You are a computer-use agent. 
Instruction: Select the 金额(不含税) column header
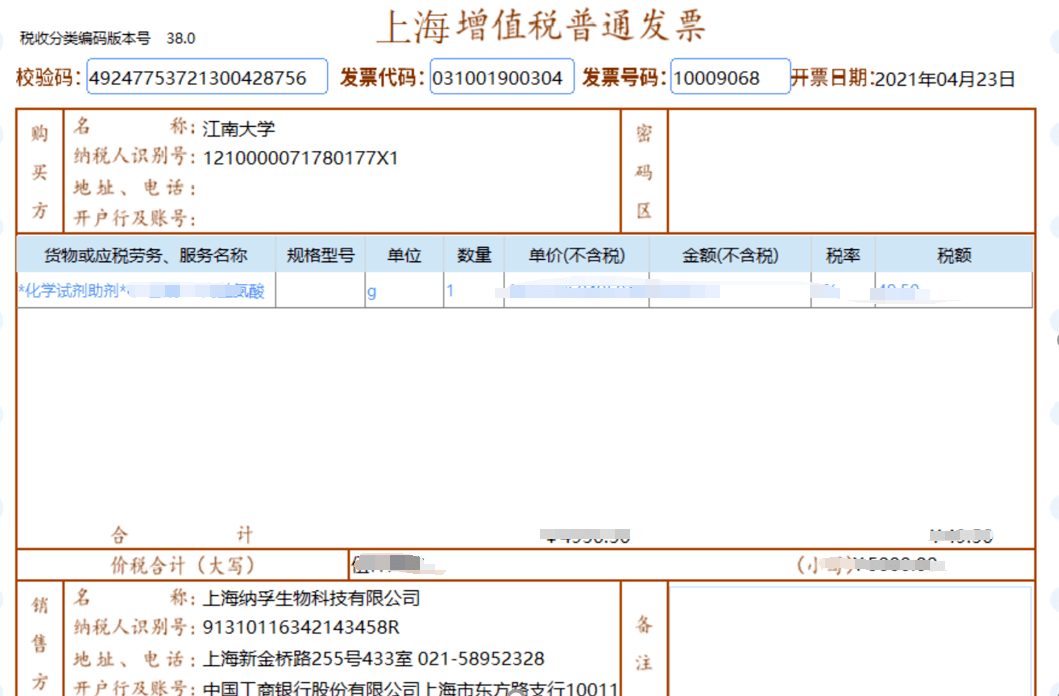click(730, 255)
